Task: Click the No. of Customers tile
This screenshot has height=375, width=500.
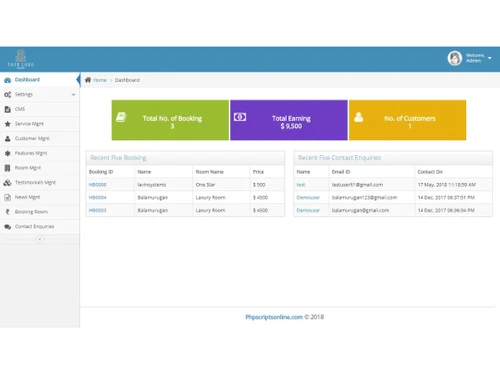Action: 407,120
